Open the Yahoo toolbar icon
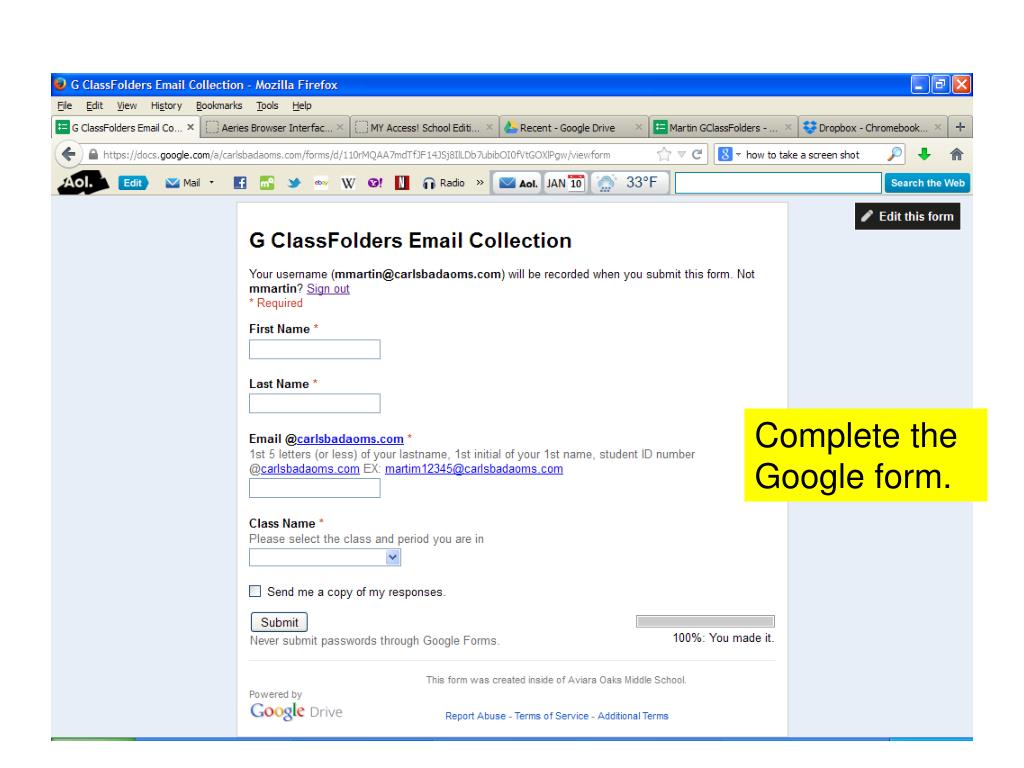Viewport: 1024px width, 768px height. click(x=375, y=184)
